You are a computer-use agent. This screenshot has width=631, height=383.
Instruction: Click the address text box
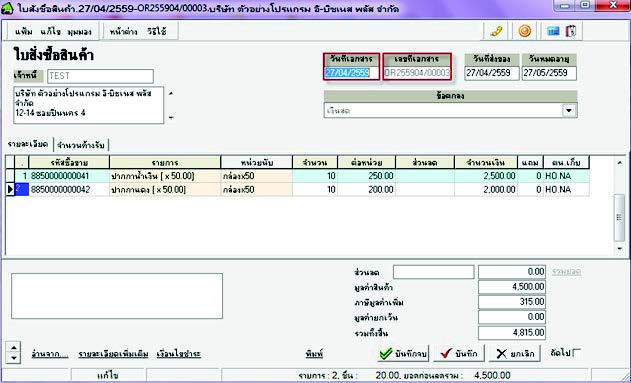pyautogui.click(x=89, y=105)
